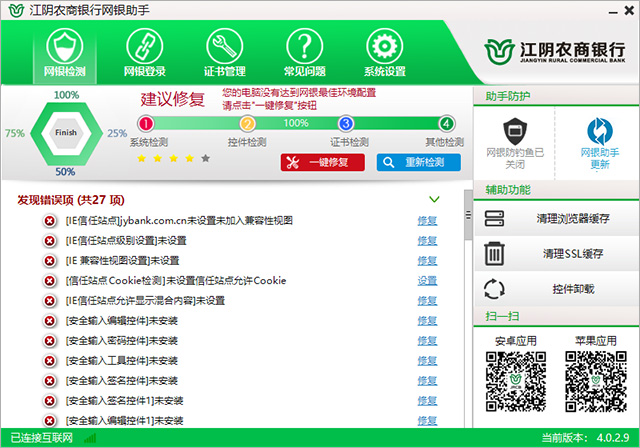Click error icon beside IE信任站点级别设置
This screenshot has width=640, height=448.
tap(49, 241)
